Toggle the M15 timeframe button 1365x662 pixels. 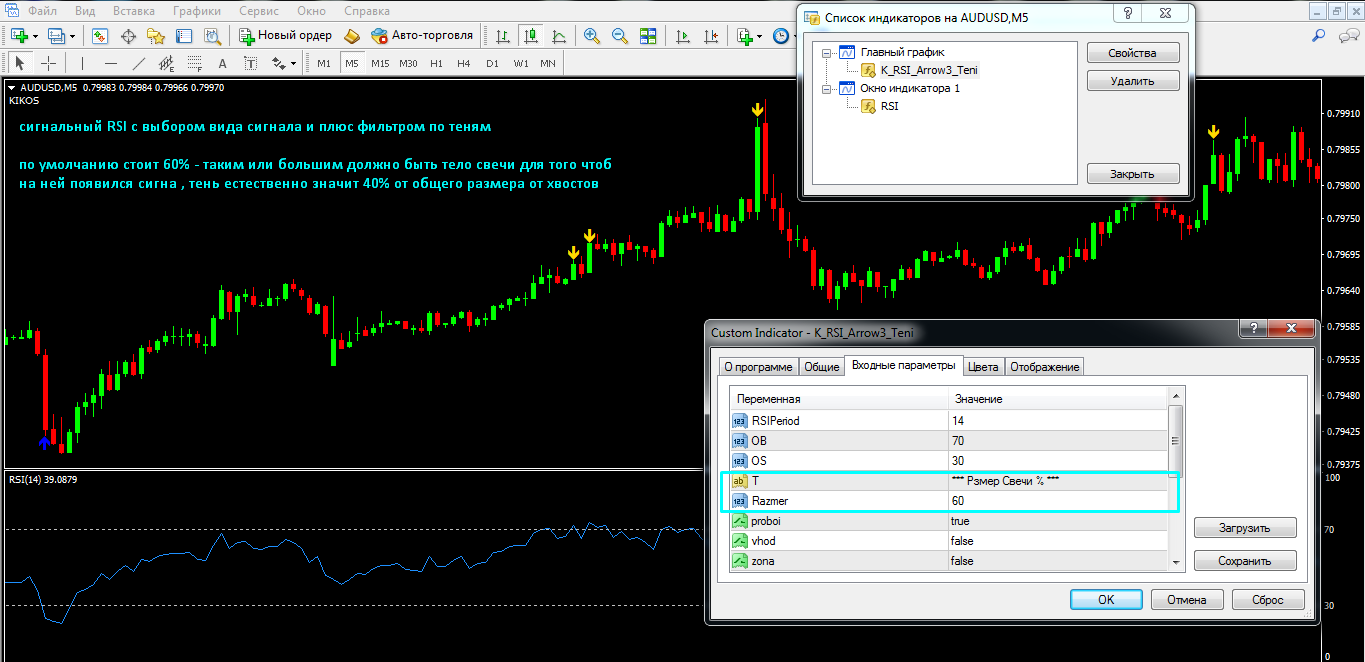(x=380, y=64)
